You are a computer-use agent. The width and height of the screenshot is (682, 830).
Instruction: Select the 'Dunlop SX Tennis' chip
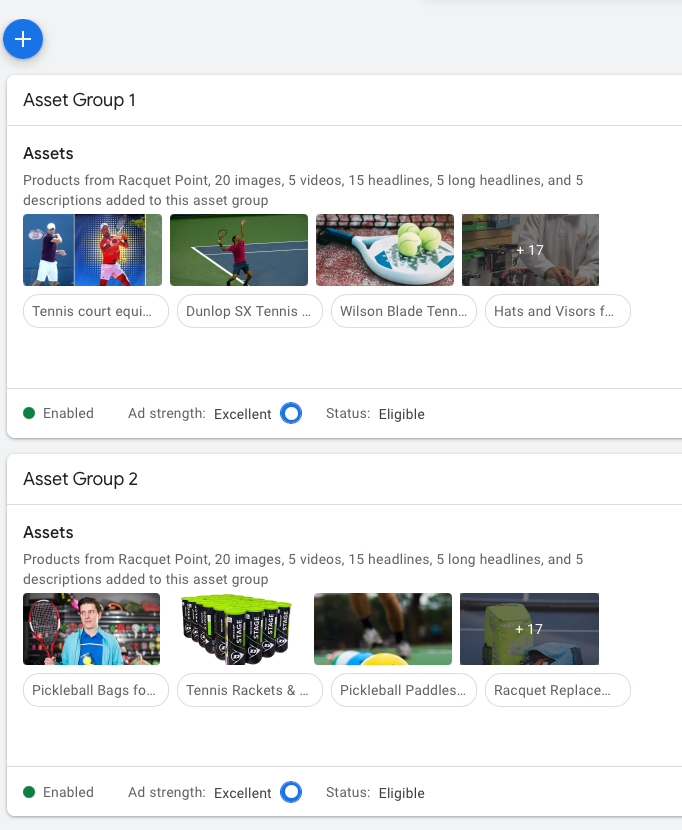[250, 311]
